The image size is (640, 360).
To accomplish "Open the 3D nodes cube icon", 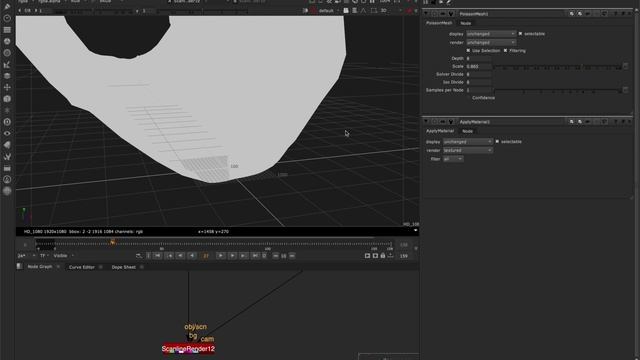I will click(x=7, y=99).
